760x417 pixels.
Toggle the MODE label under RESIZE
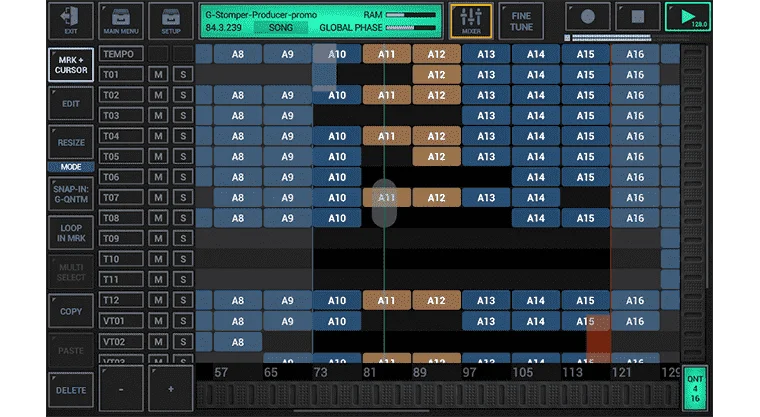(71, 167)
